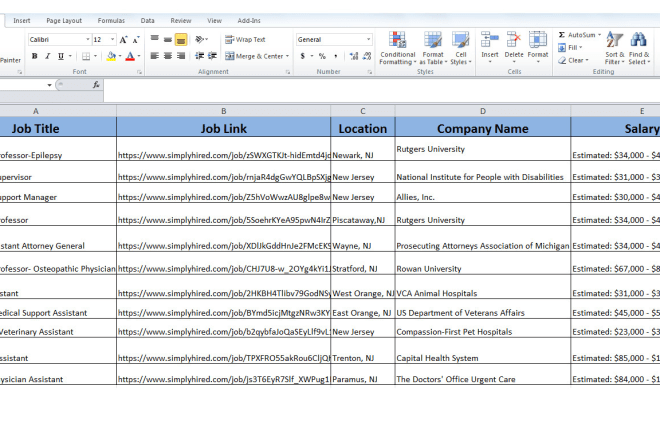Click Delete cells icon

click(x=514, y=40)
